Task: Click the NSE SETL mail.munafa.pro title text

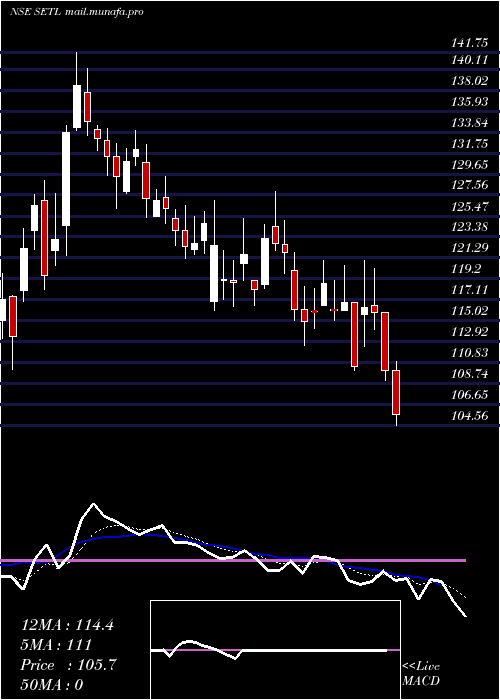Action: click(x=77, y=12)
